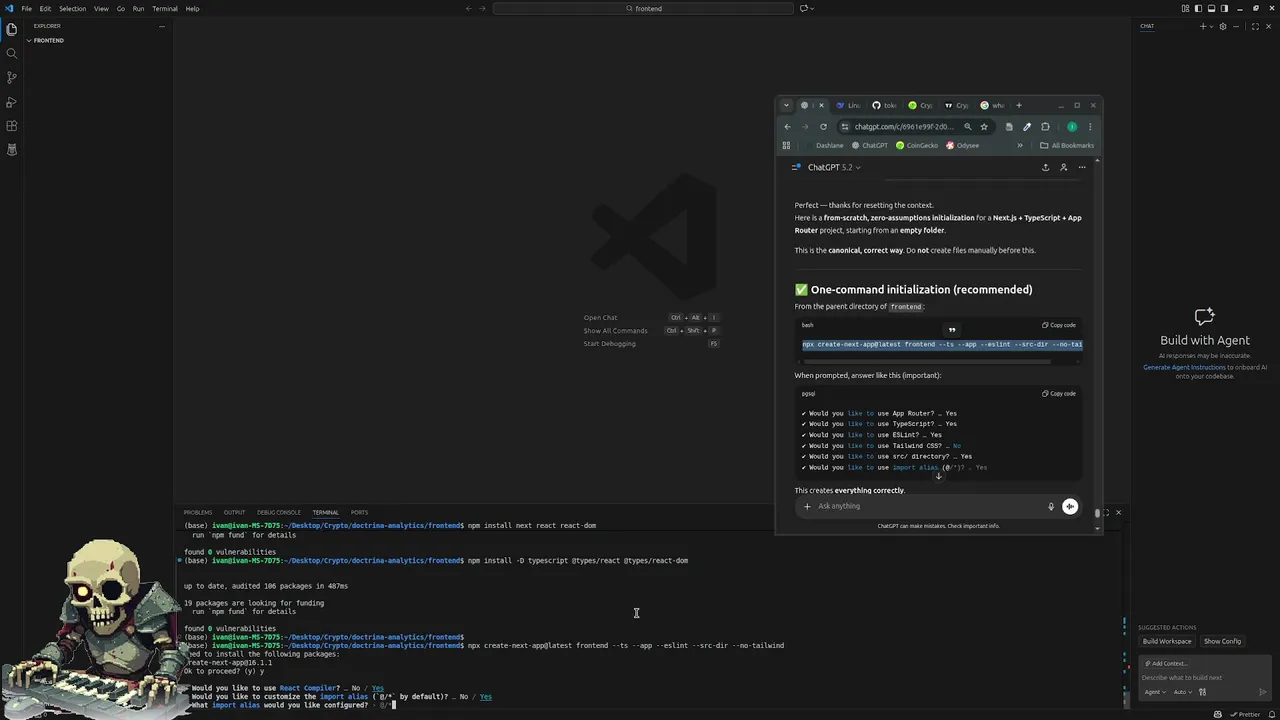This screenshot has width=1280, height=720.
Task: Add attachment plus in ChatGPT input
Action: tap(807, 506)
